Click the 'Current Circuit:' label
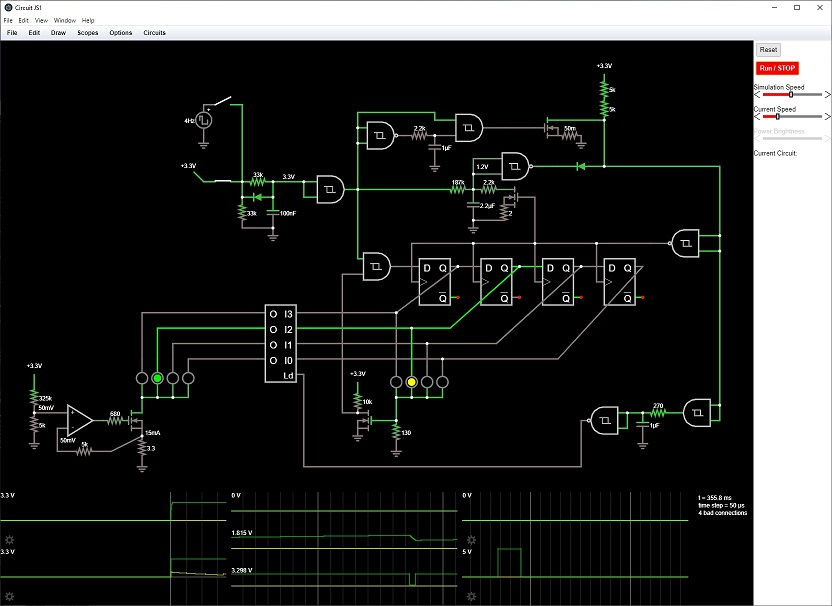 coord(775,153)
